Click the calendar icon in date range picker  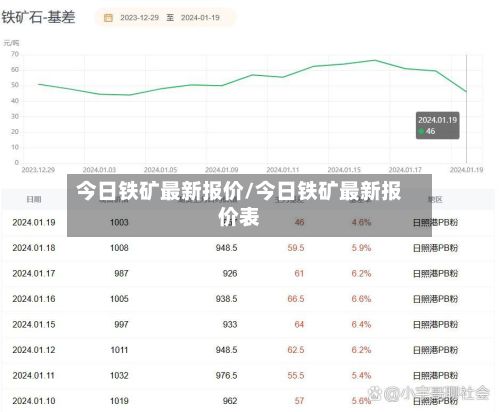[108, 18]
